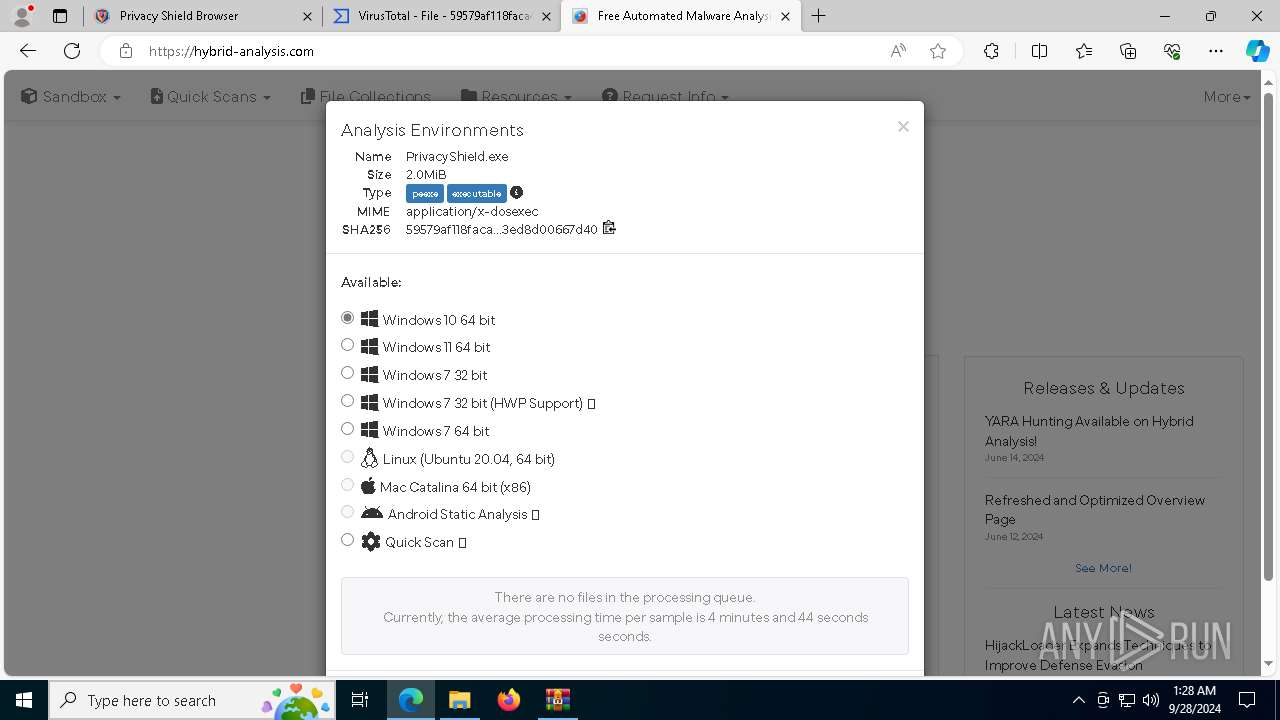Open File Explorer from taskbar
The image size is (1280, 720).
[x=459, y=700]
